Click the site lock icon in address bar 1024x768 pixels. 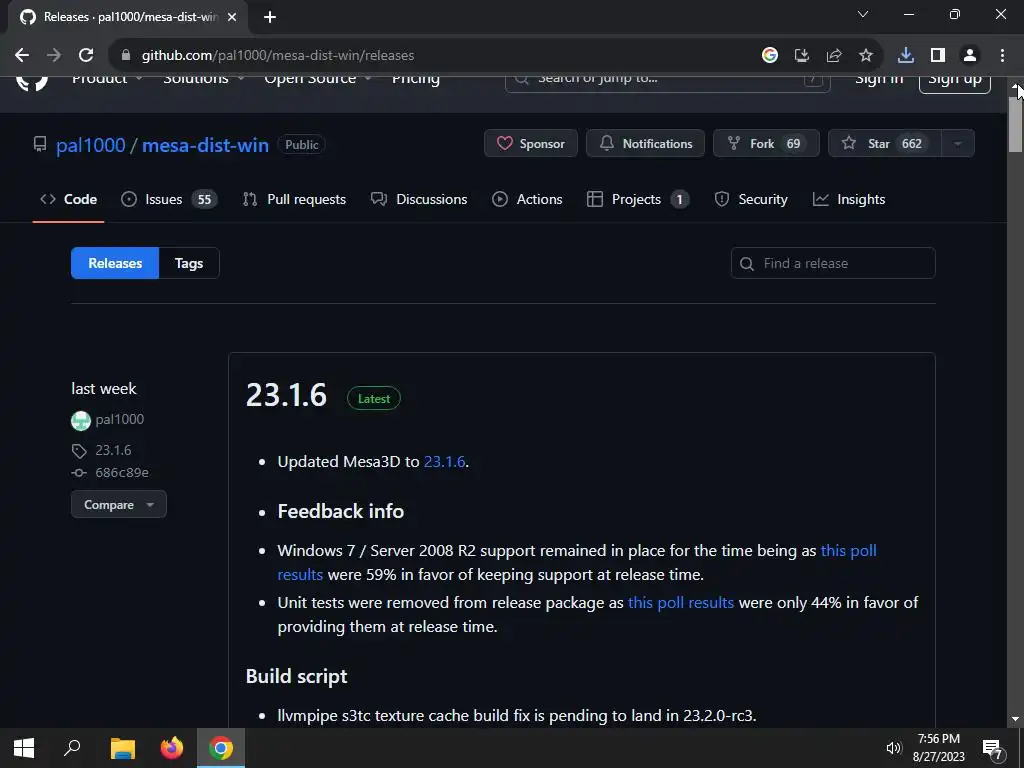tap(125, 56)
